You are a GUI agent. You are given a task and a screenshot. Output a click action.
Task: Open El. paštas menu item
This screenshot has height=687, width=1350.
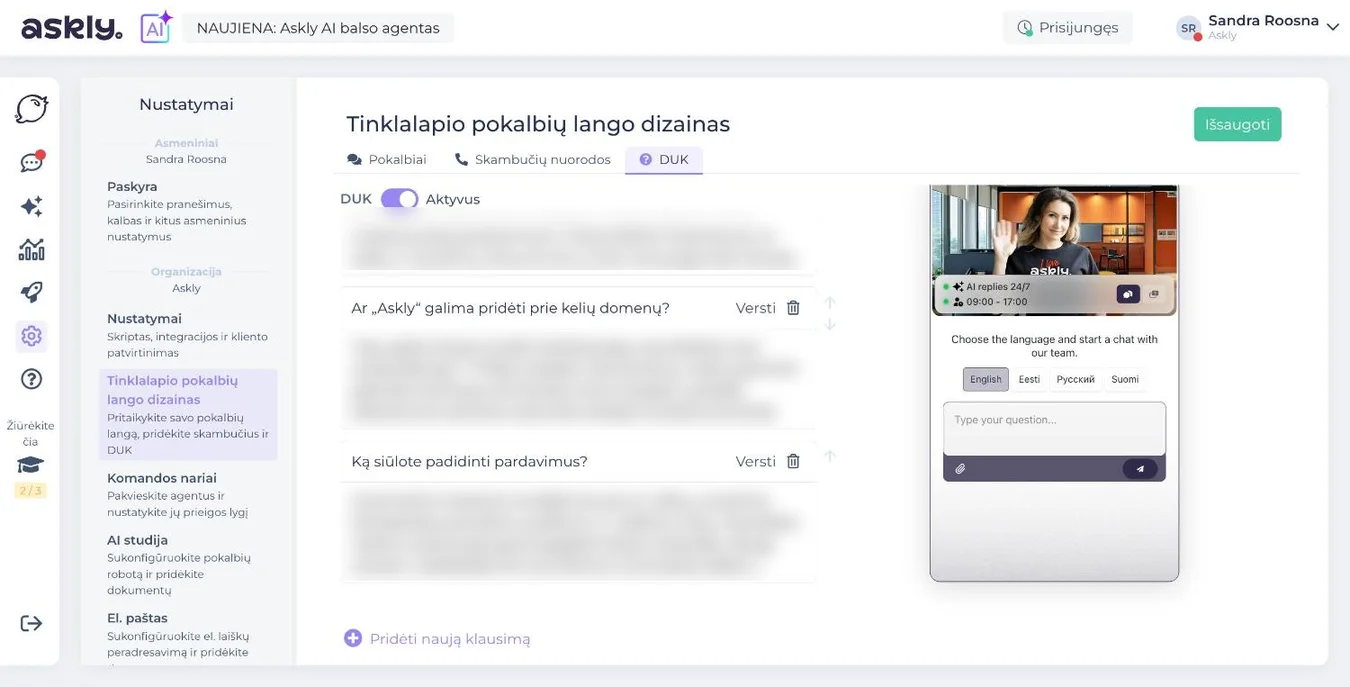(187, 635)
